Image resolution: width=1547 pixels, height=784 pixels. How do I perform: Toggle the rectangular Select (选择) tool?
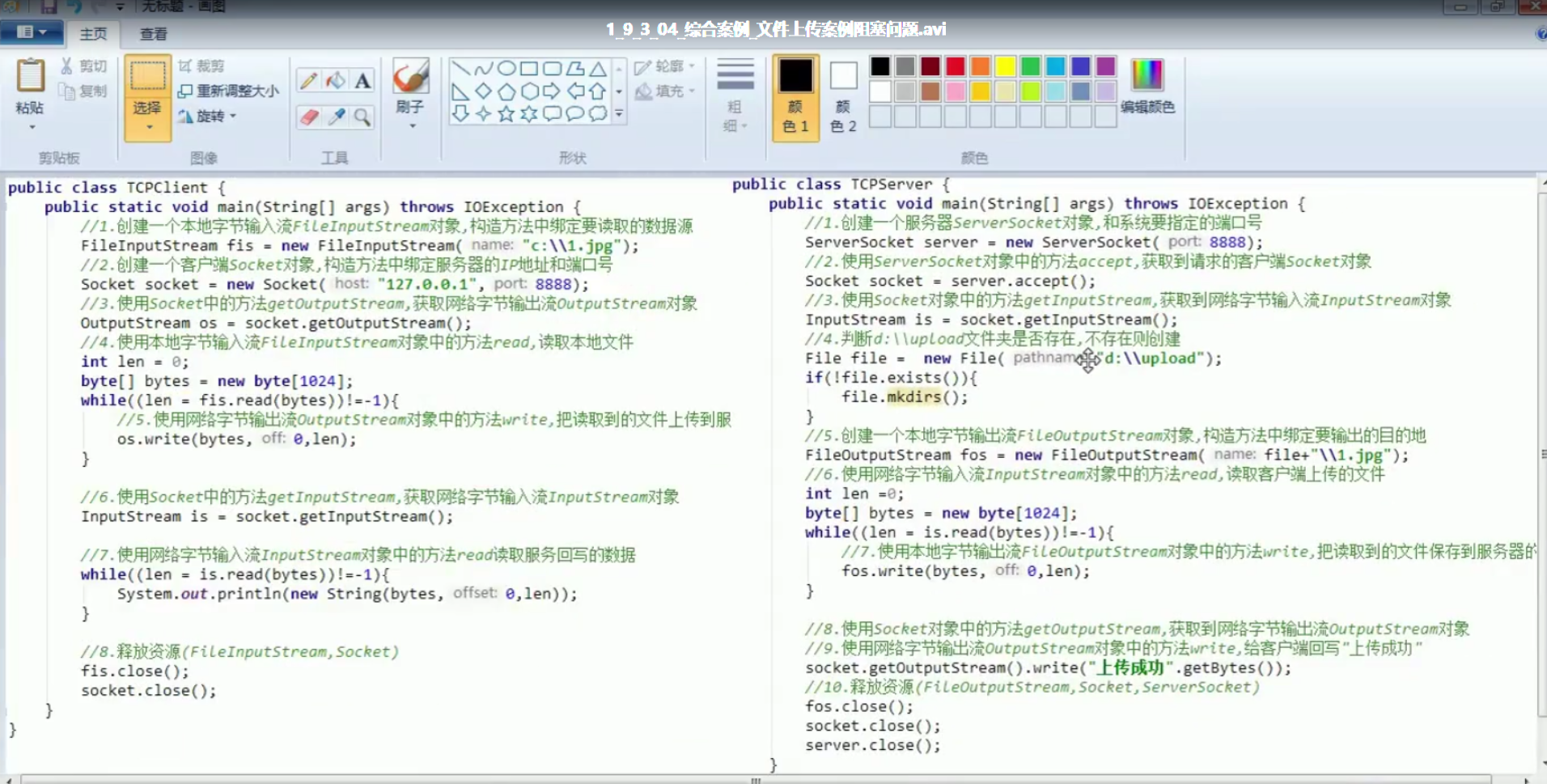[x=148, y=75]
